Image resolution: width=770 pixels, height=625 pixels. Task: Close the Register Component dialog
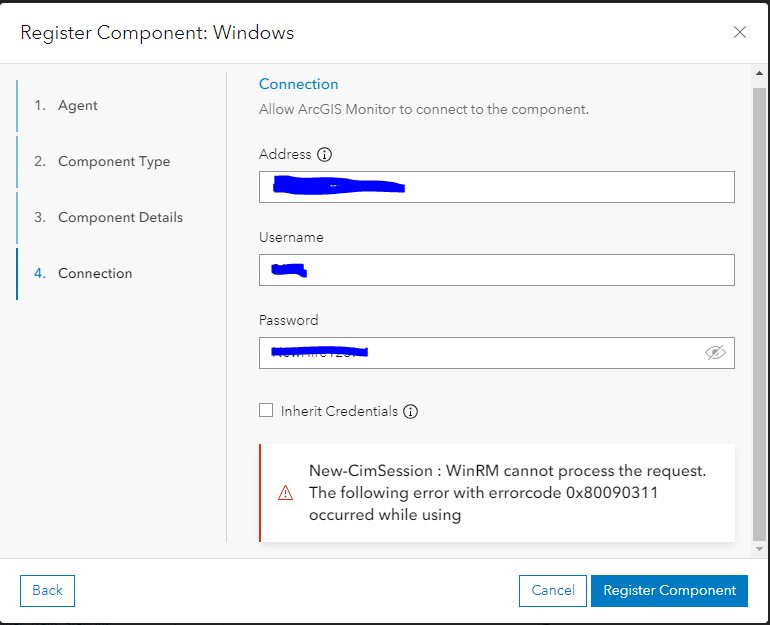click(740, 32)
